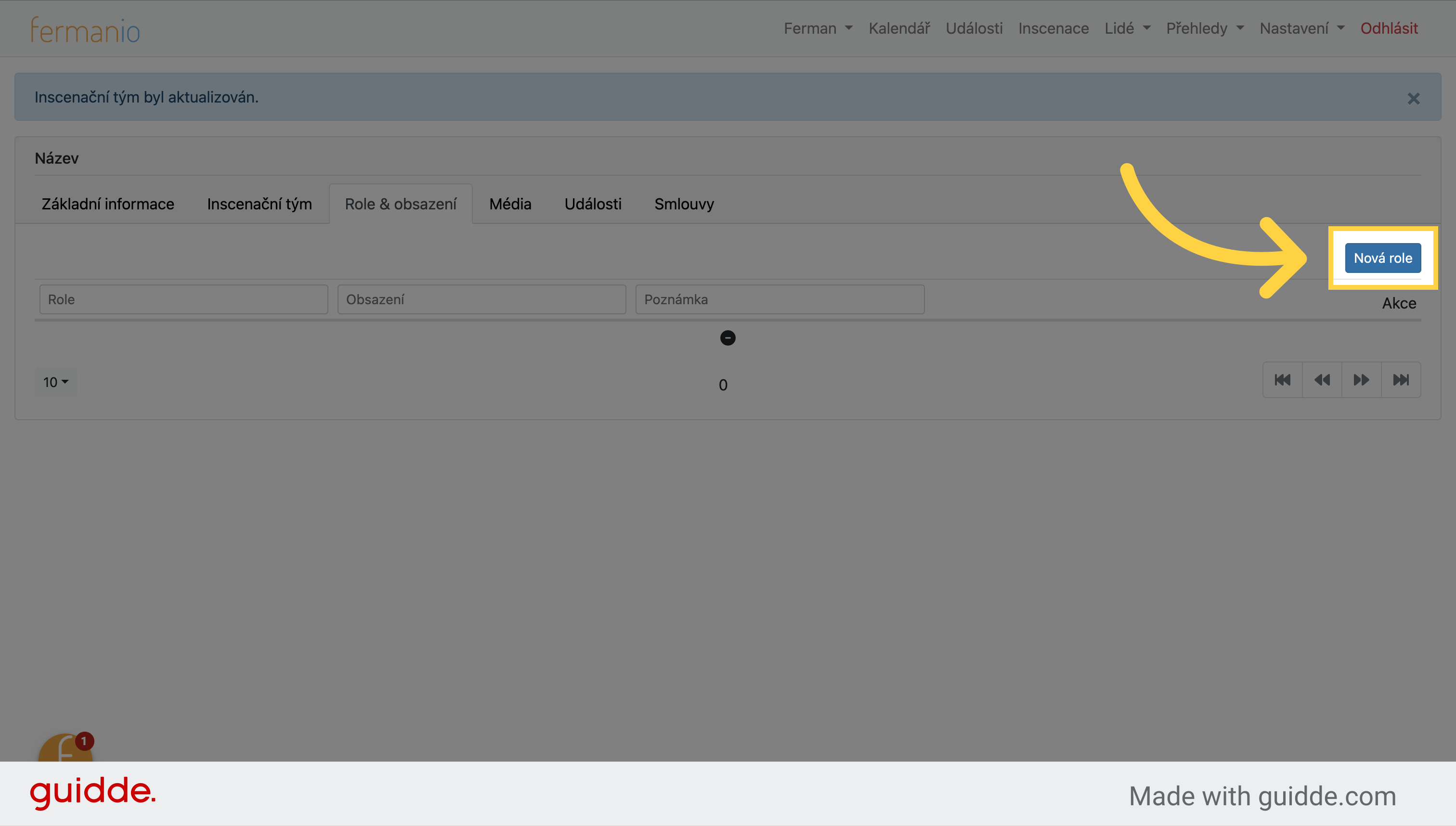Click the Název heading text
Screen dimensions: 1456x826
(57, 158)
